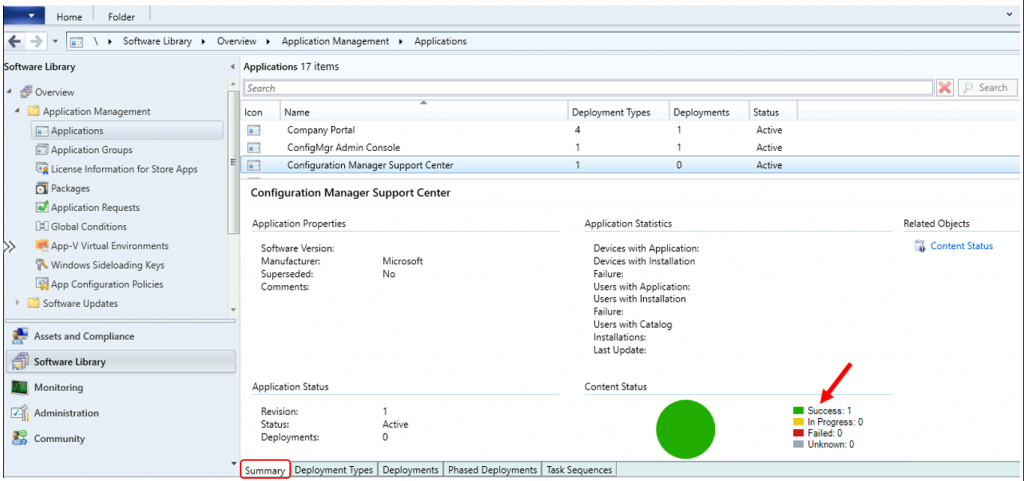The width and height of the screenshot is (1024, 481).
Task: Click the red Failed legend swatch
Action: coord(798,433)
